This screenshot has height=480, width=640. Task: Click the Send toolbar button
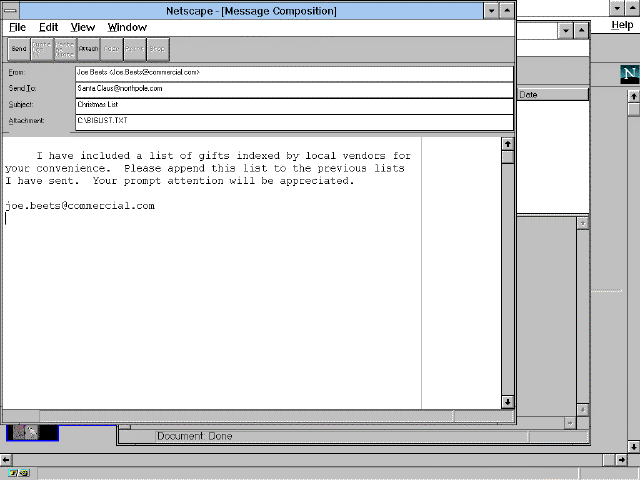(19, 49)
